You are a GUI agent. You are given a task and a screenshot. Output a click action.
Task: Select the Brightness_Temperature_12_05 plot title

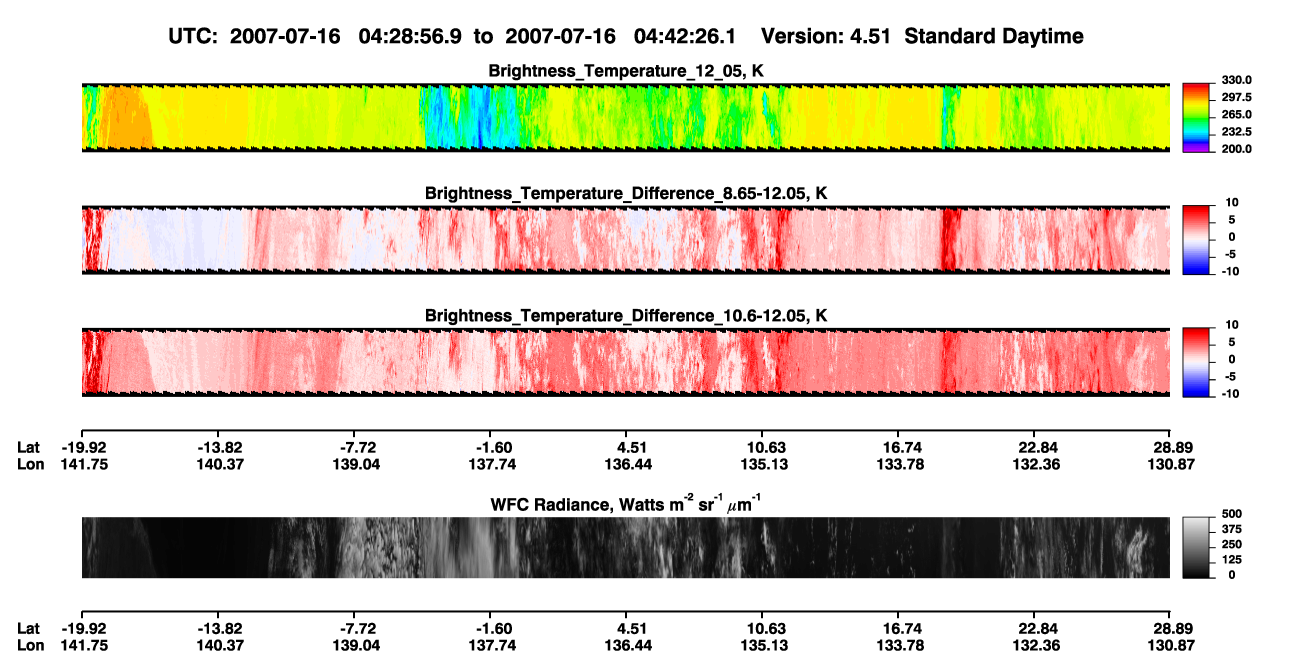pos(626,71)
